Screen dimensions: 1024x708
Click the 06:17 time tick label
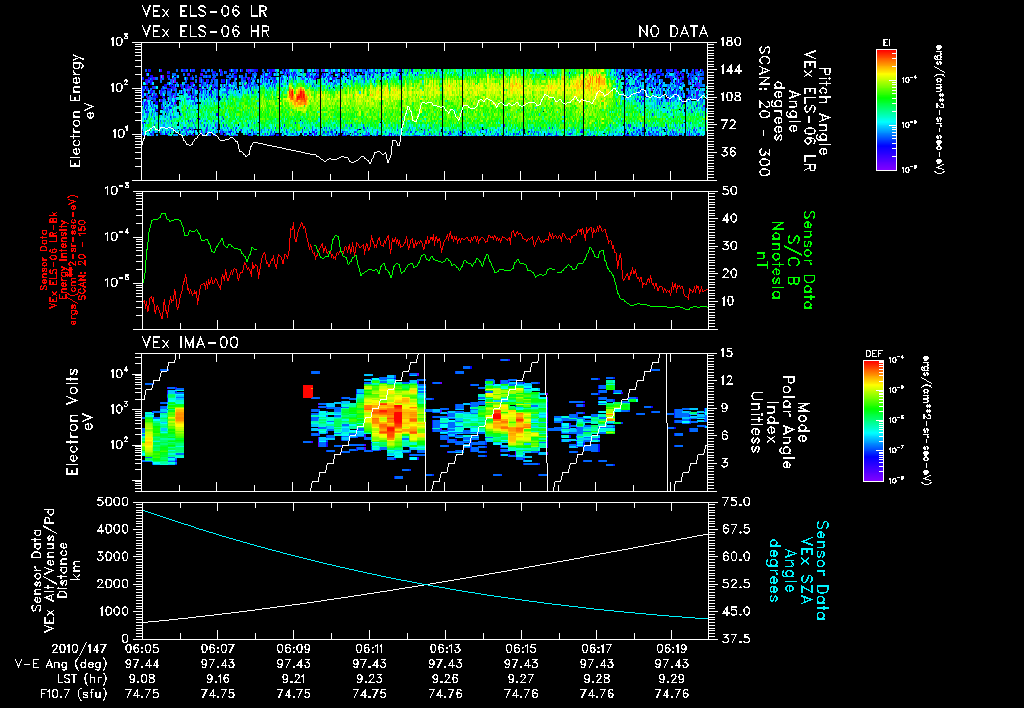click(596, 649)
